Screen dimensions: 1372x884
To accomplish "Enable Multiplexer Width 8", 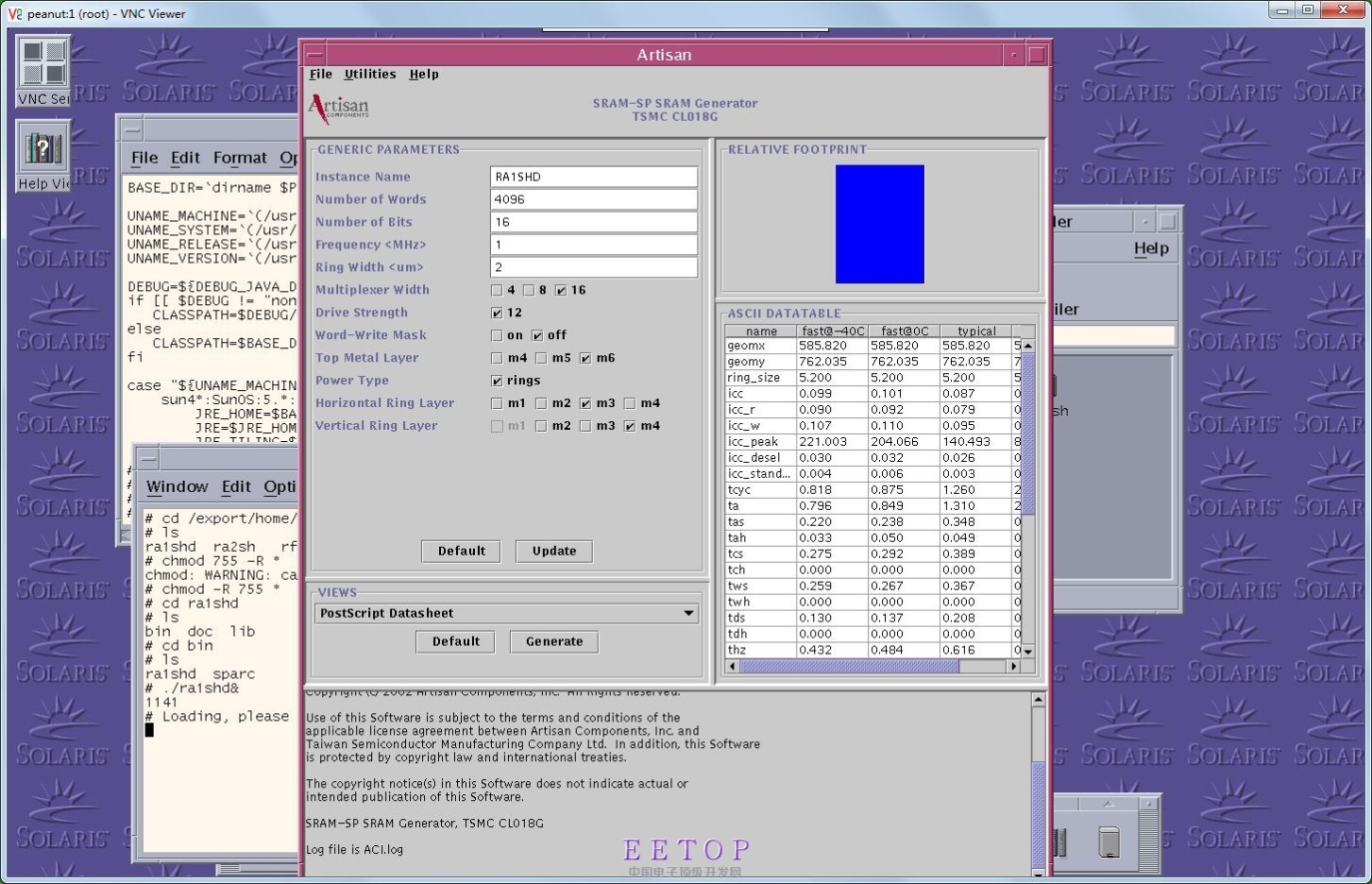I will point(528,290).
